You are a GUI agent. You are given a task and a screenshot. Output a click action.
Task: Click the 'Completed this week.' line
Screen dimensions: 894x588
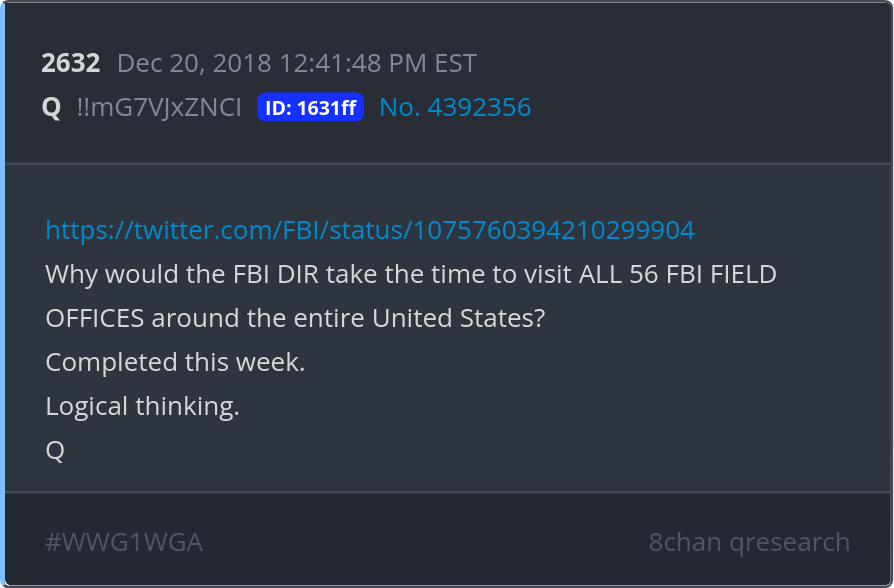(175, 362)
